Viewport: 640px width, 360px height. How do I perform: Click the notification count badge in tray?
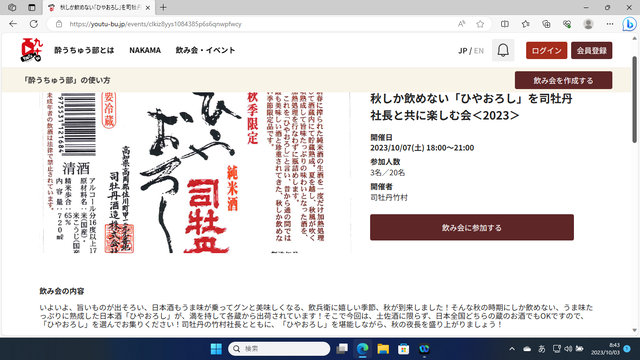(x=627, y=349)
